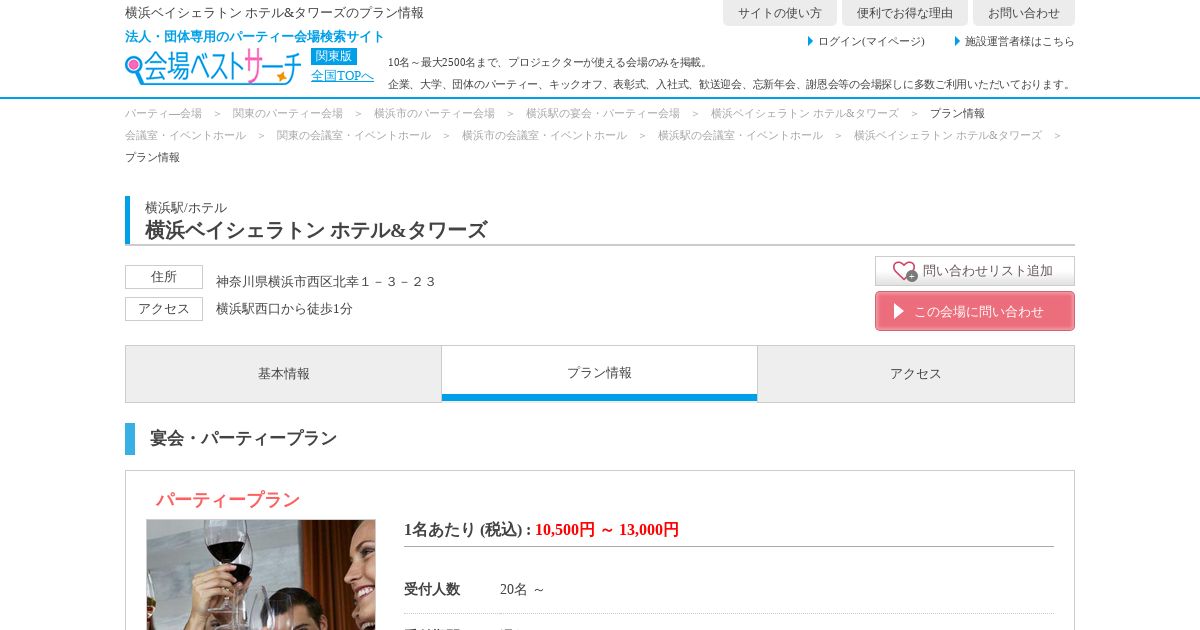Click the arrow icon beside 施設運営者様はこちら
This screenshot has width=1200, height=630.
coord(957,41)
